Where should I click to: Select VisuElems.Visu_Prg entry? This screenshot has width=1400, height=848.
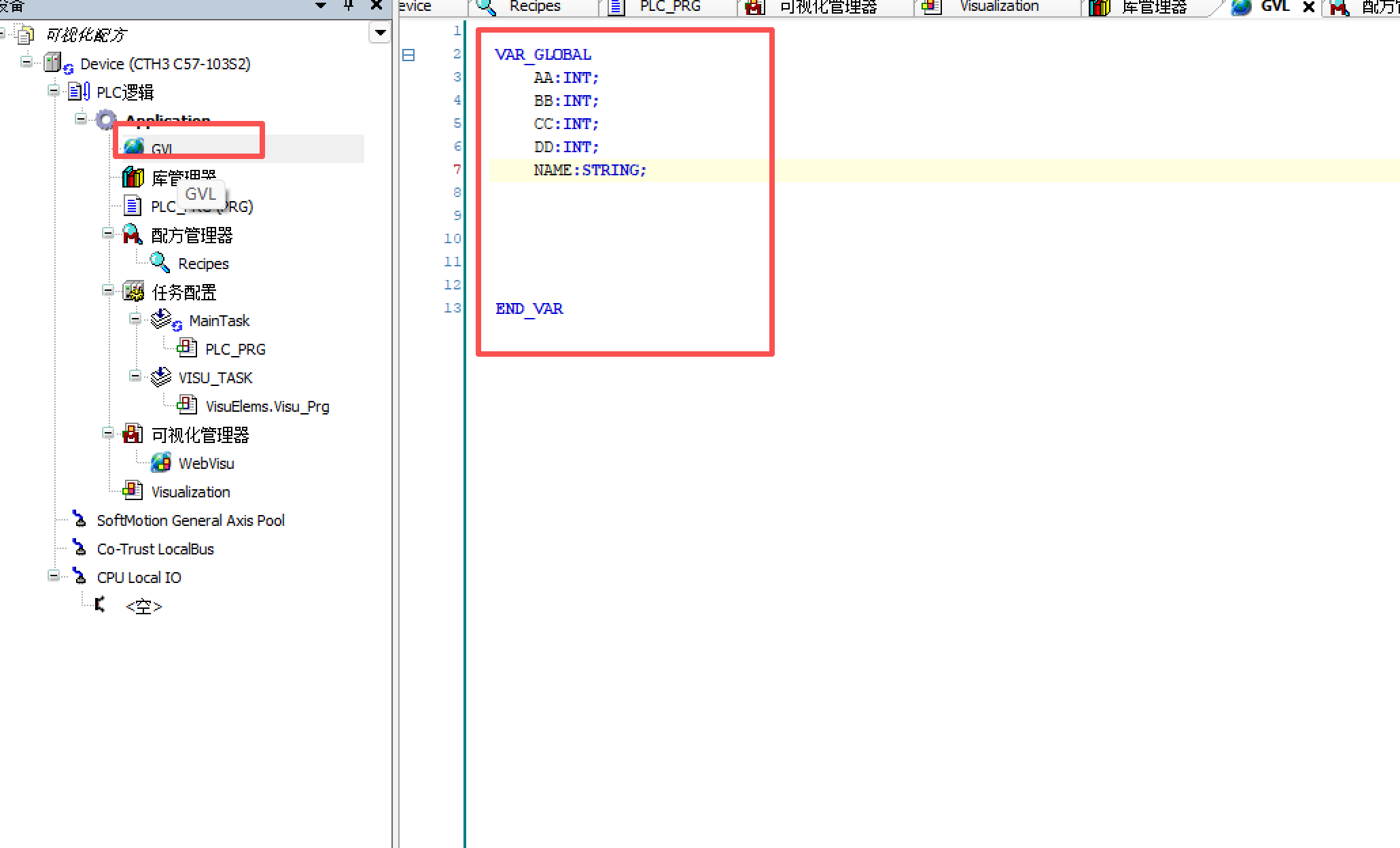point(267,406)
